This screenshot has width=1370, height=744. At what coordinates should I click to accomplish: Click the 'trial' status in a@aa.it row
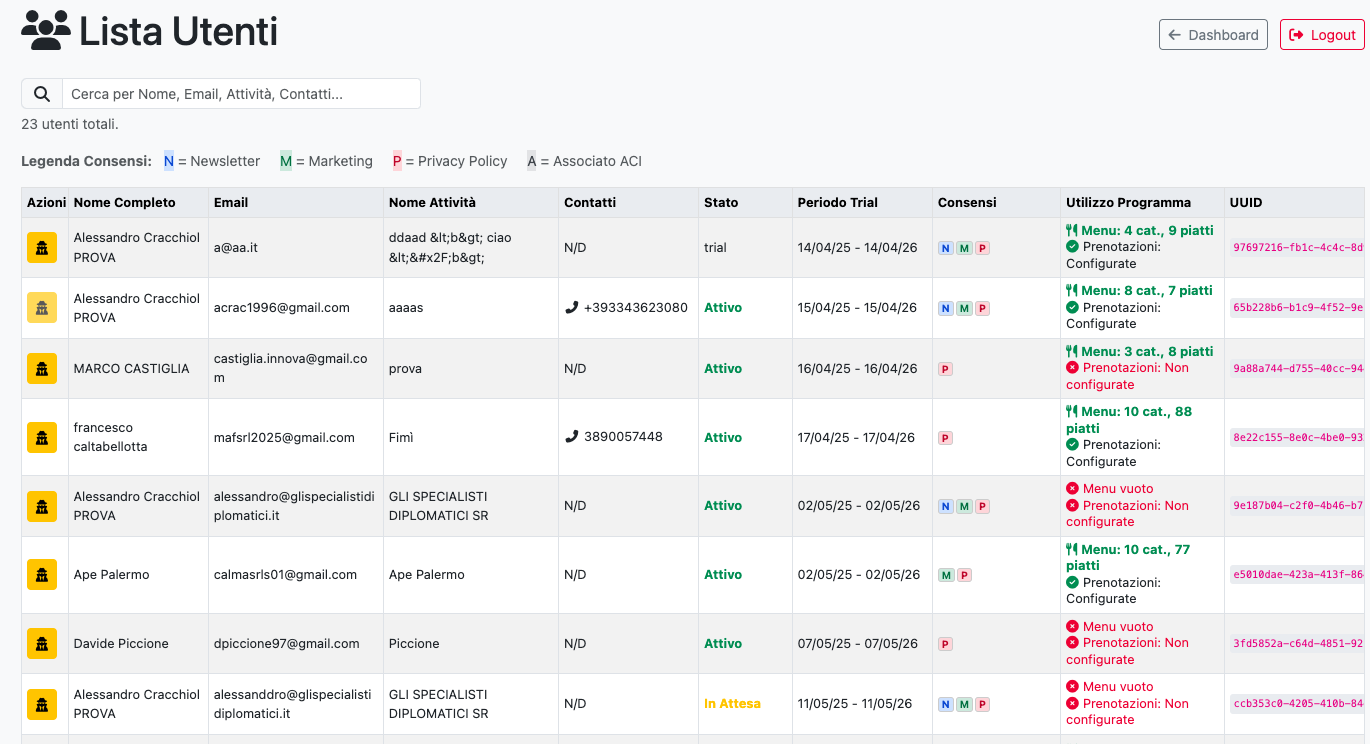(x=715, y=248)
